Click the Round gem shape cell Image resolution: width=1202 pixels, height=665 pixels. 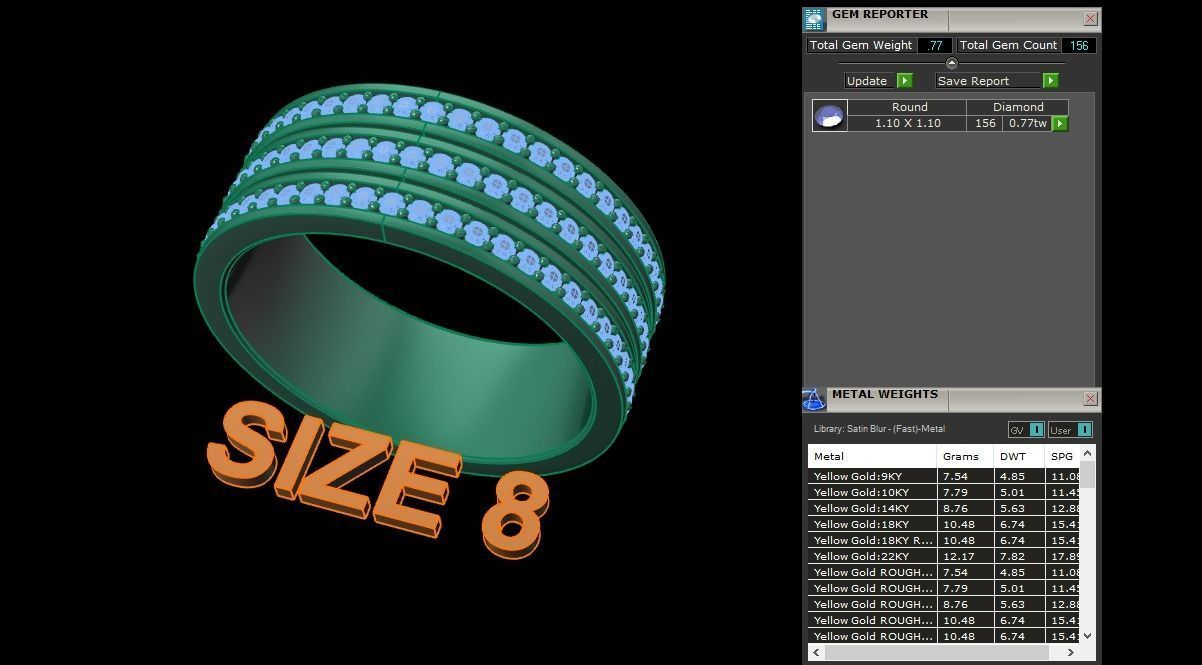[x=908, y=107]
